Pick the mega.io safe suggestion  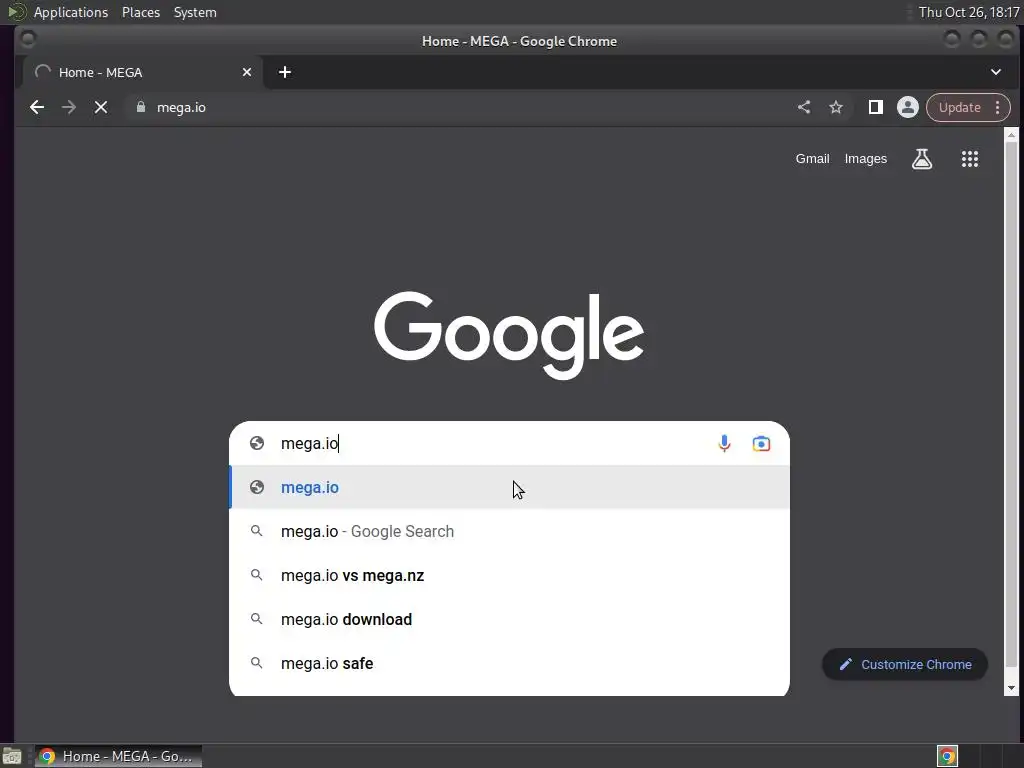click(x=509, y=663)
